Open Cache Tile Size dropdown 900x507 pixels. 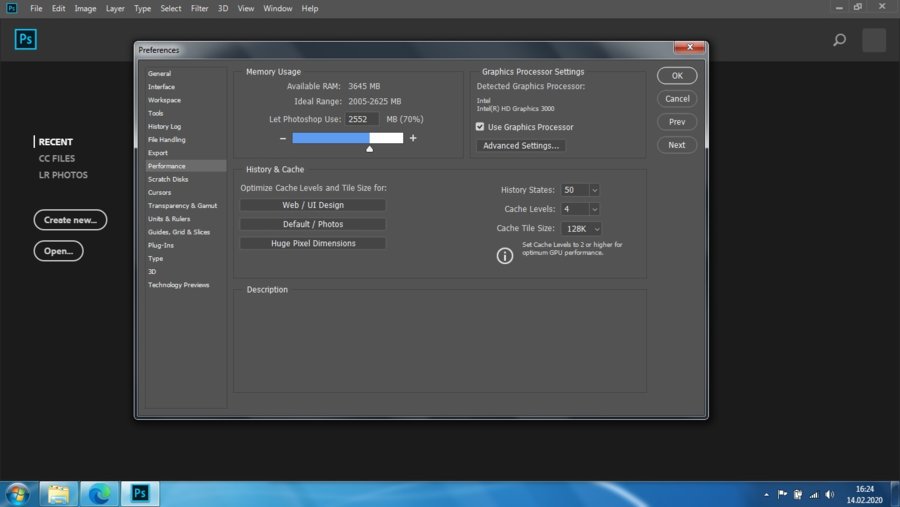pyautogui.click(x=581, y=229)
